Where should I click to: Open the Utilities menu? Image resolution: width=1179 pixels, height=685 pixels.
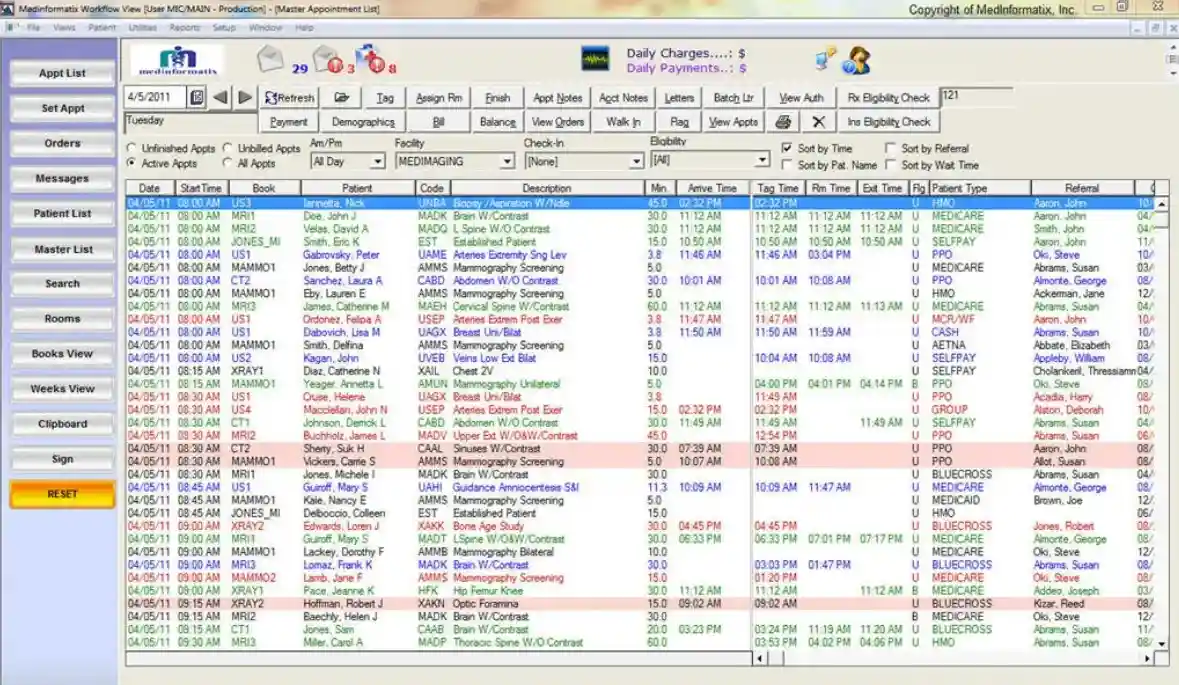(x=144, y=27)
